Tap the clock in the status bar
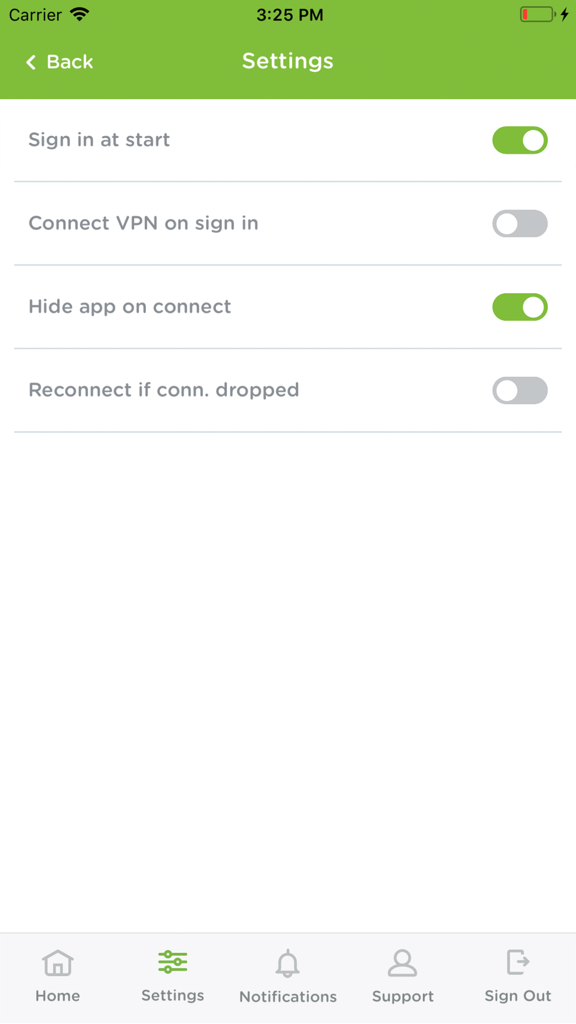The image size is (576, 1024). pyautogui.click(x=288, y=15)
